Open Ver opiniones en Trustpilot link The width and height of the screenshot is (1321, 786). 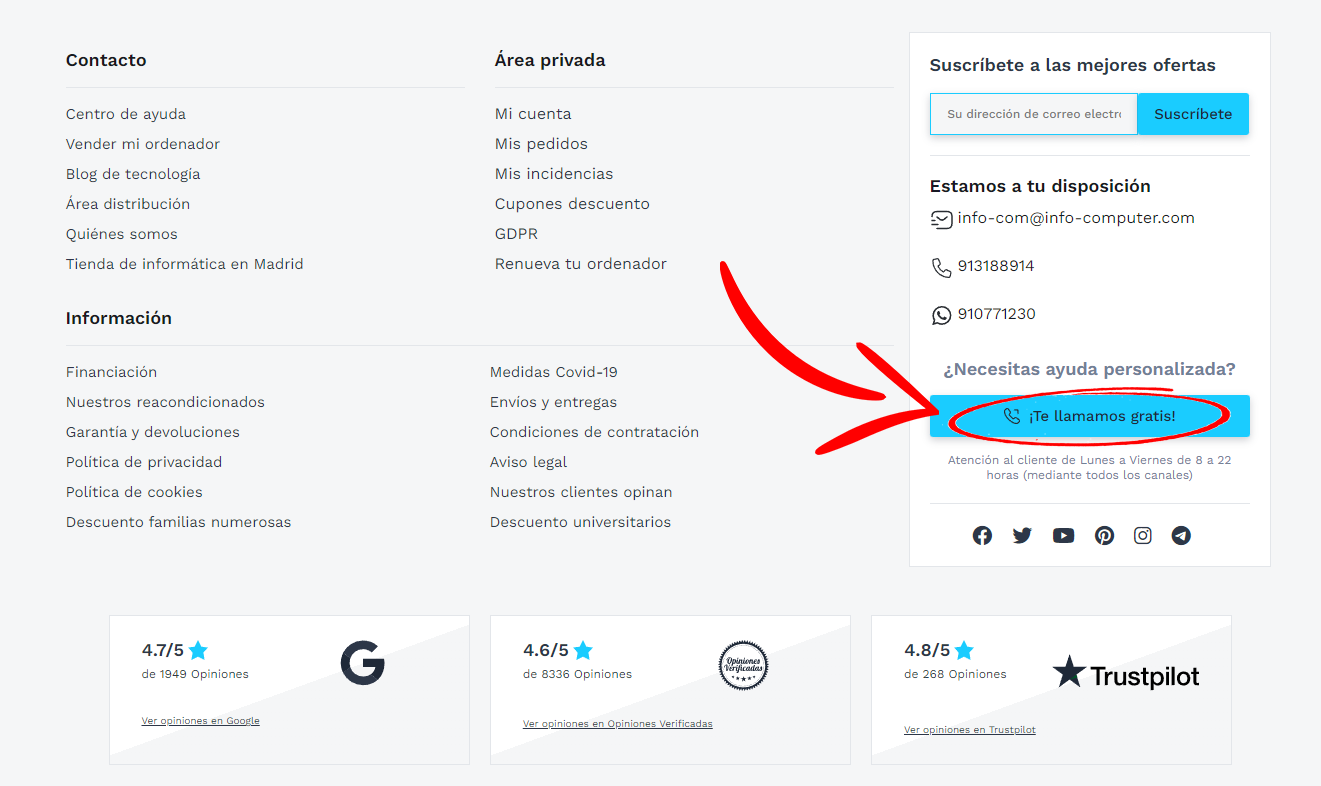click(x=970, y=730)
